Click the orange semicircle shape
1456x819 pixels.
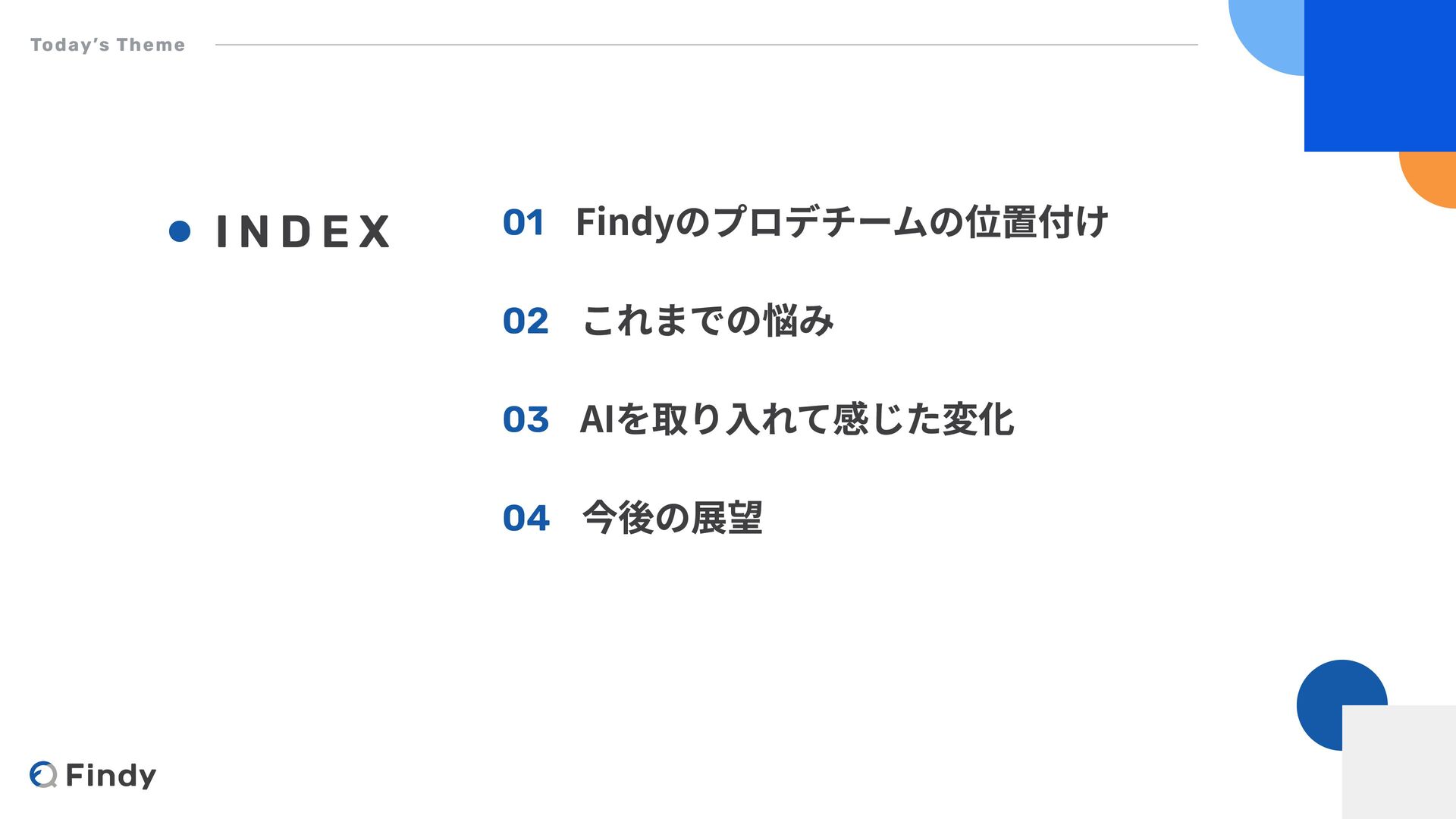1428,180
